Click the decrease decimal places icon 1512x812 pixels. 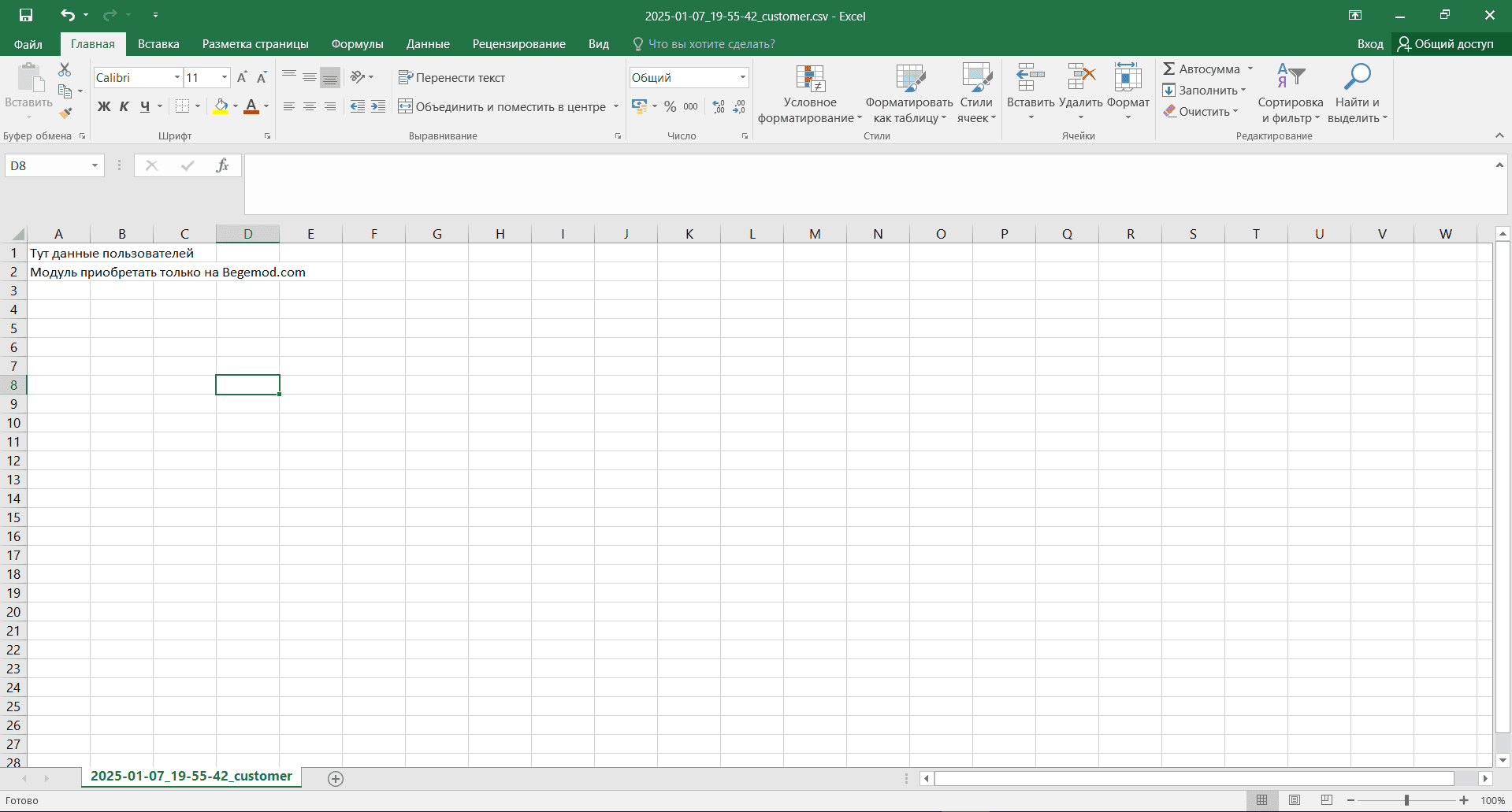point(739,106)
